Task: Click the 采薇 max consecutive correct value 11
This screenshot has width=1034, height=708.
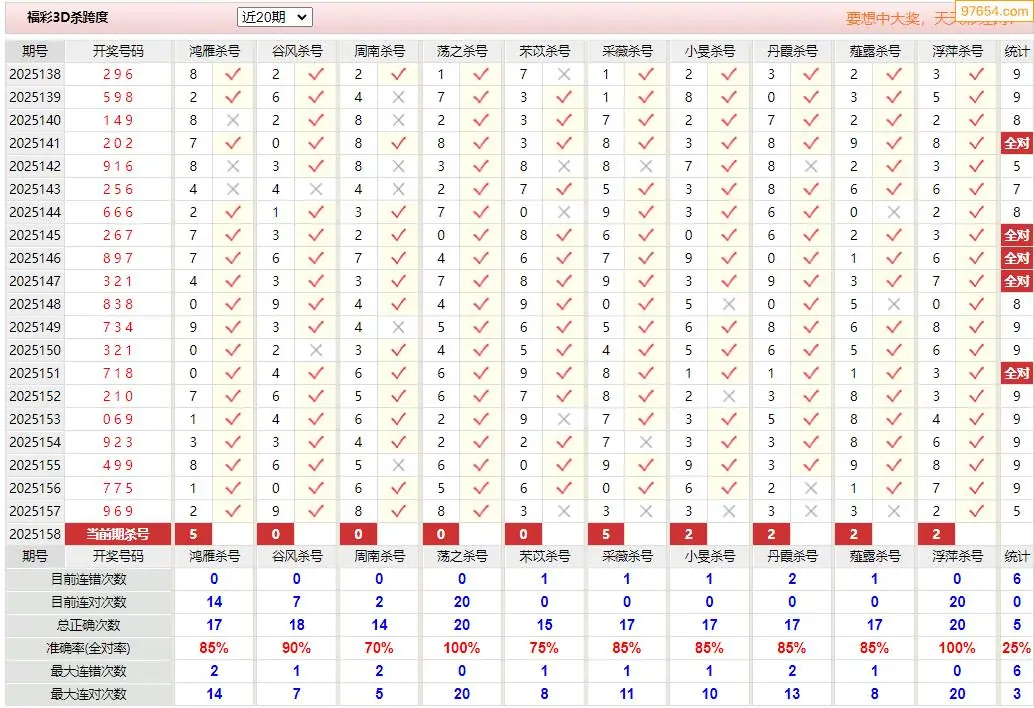Action: (626, 694)
